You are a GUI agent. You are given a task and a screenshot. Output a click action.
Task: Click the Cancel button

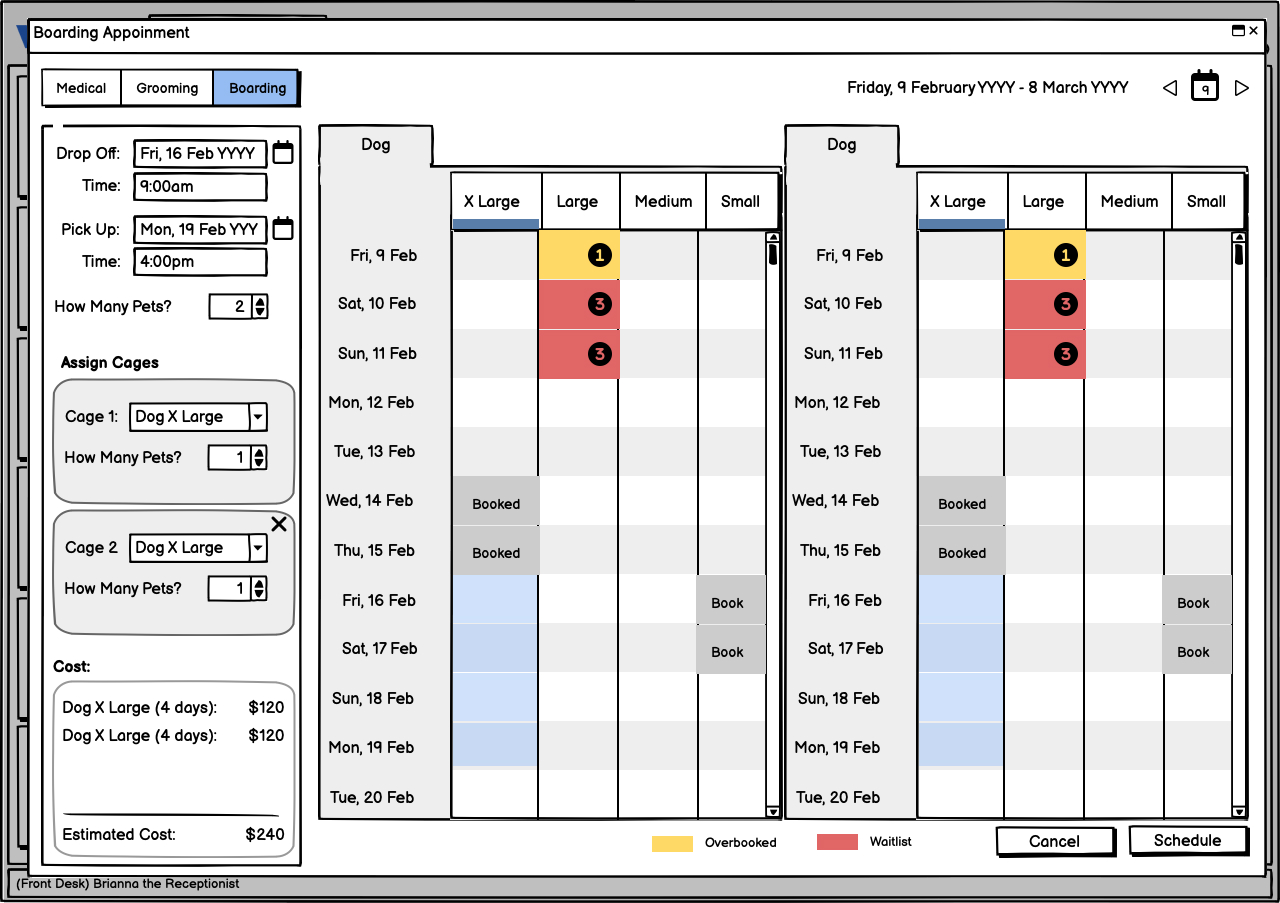[x=1054, y=842]
